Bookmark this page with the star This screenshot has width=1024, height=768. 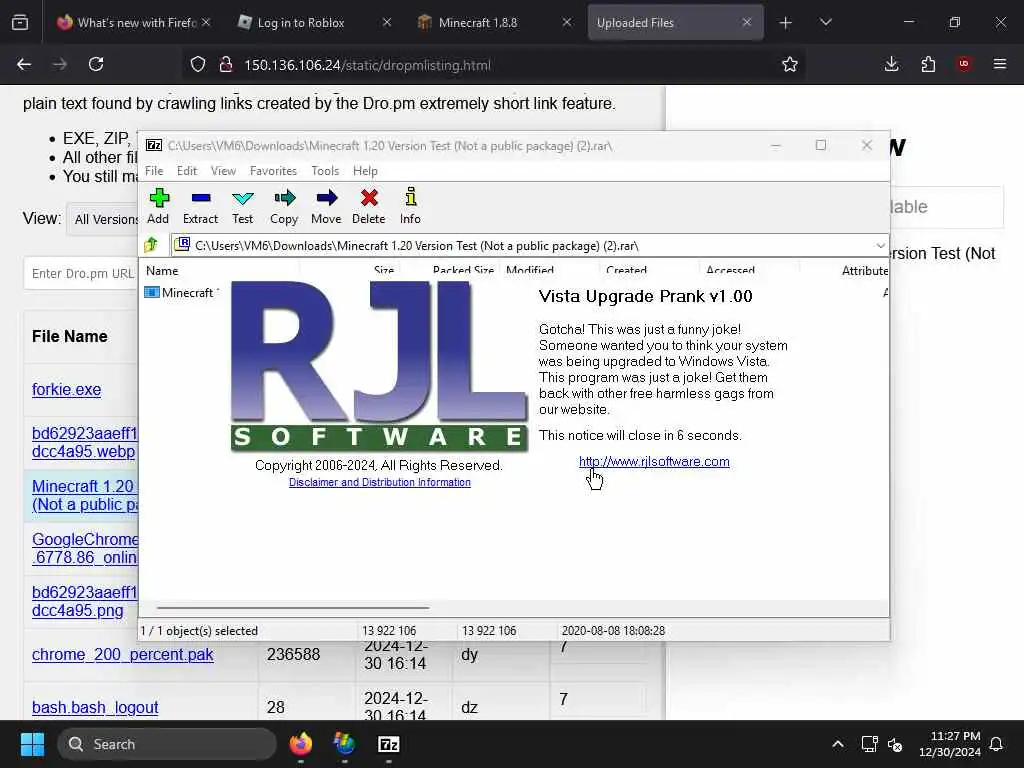tap(790, 64)
